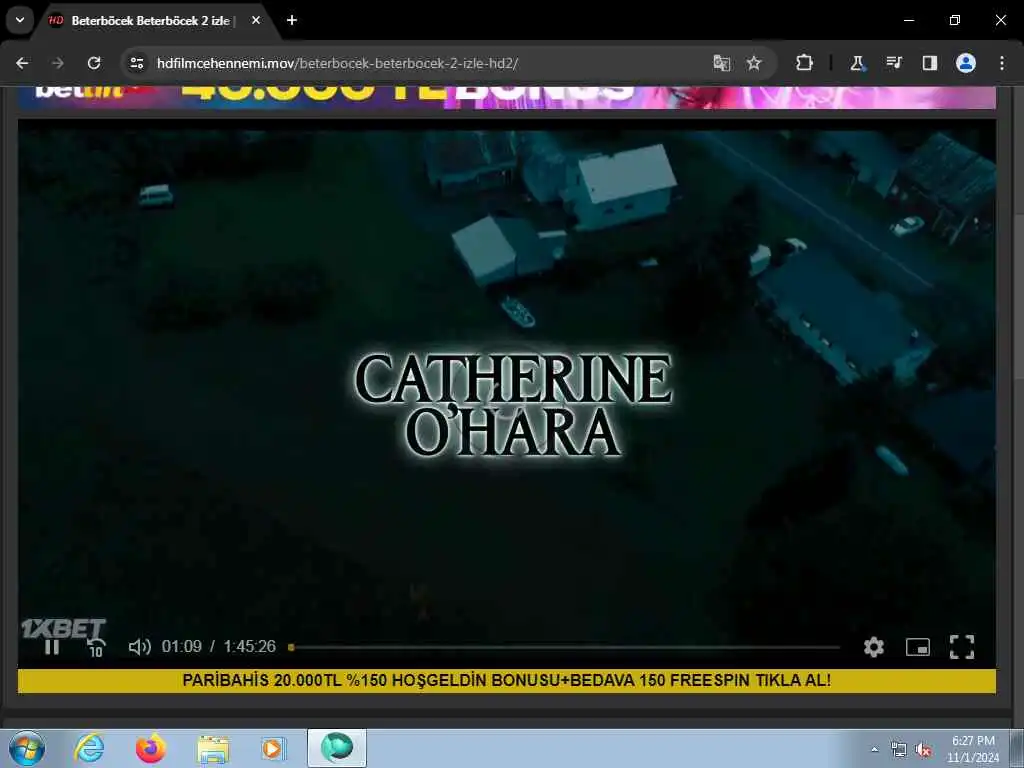Viewport: 1024px width, 768px height.
Task: Go back to previous page
Action: (22, 63)
